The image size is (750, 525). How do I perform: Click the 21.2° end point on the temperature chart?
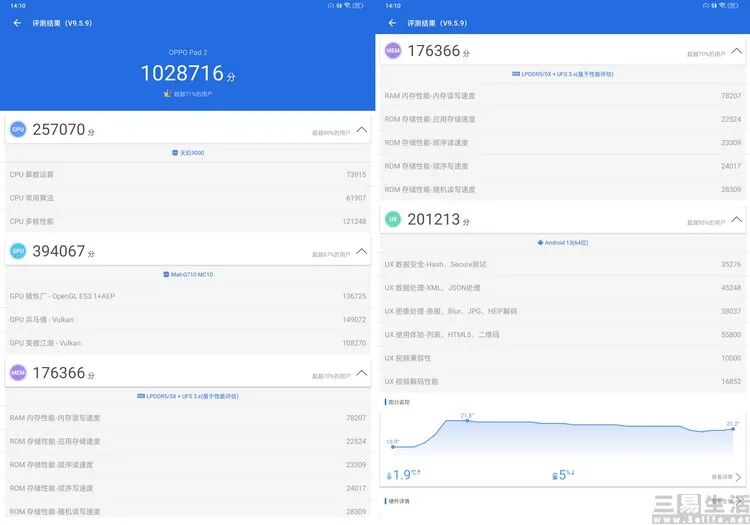pyautogui.click(x=733, y=429)
